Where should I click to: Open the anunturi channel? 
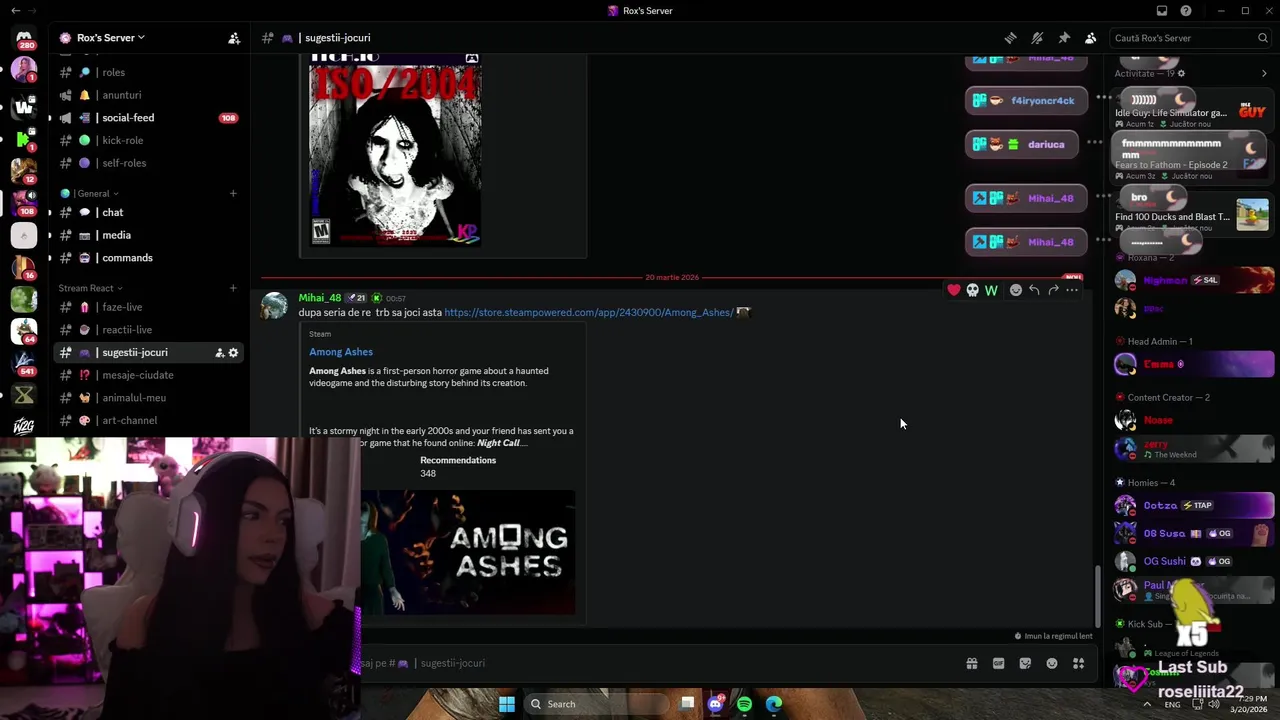click(148, 95)
